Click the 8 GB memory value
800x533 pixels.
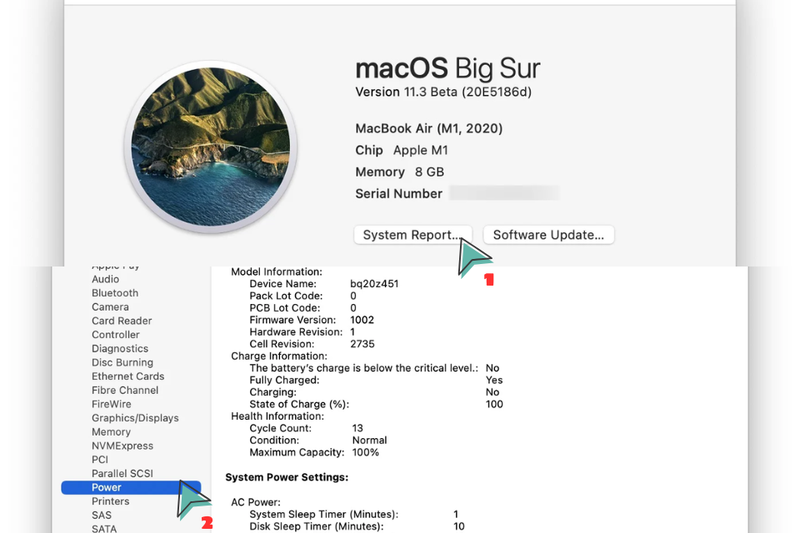point(429,172)
